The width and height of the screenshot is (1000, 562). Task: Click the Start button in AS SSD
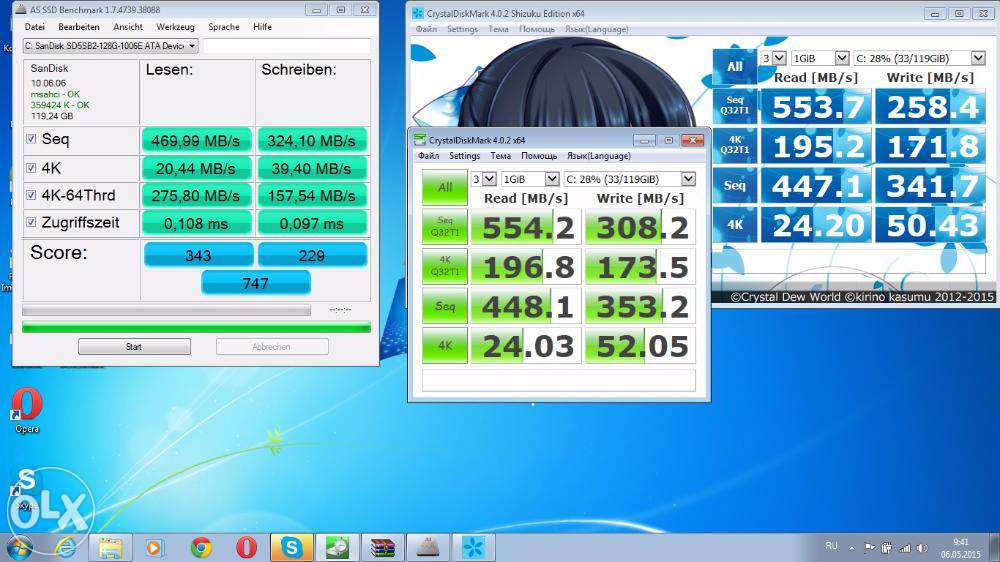tap(134, 346)
